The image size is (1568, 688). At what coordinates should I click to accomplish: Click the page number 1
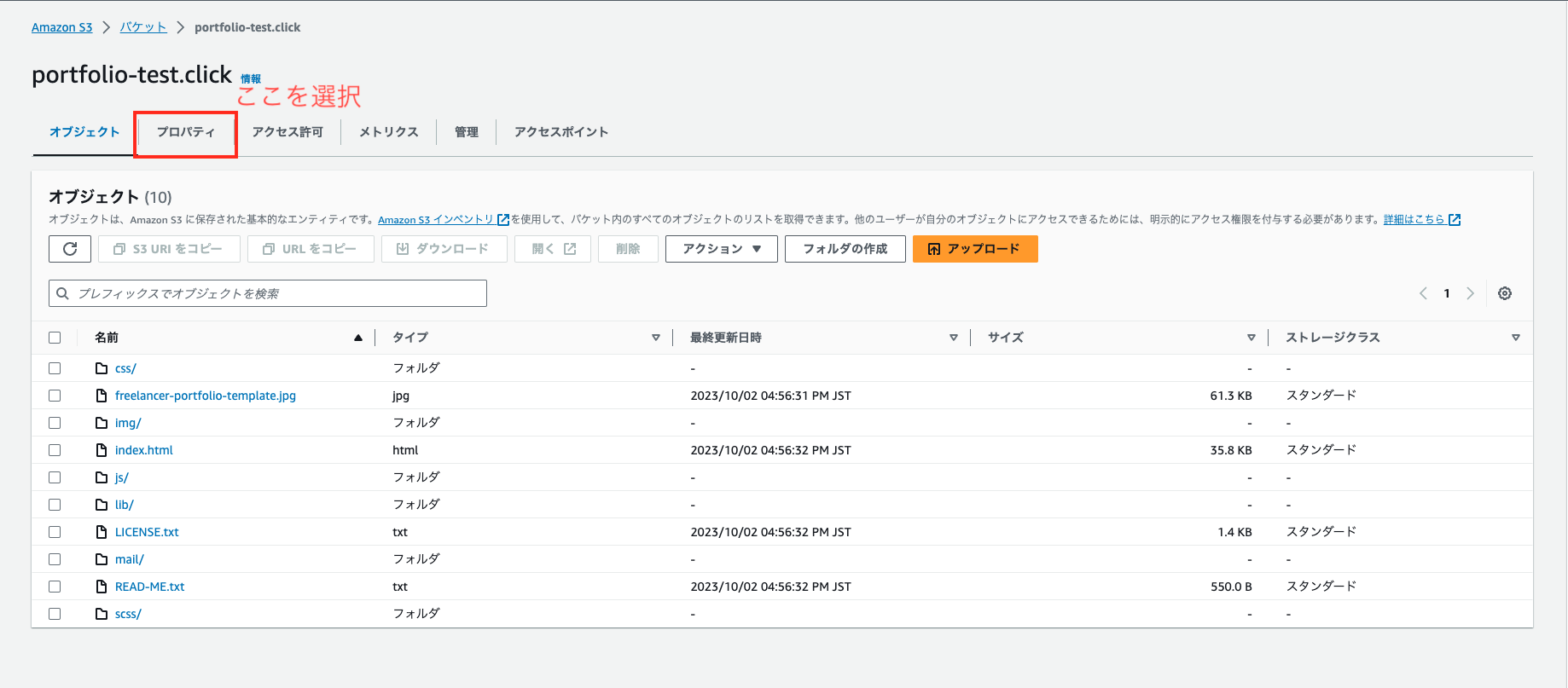pos(1447,293)
